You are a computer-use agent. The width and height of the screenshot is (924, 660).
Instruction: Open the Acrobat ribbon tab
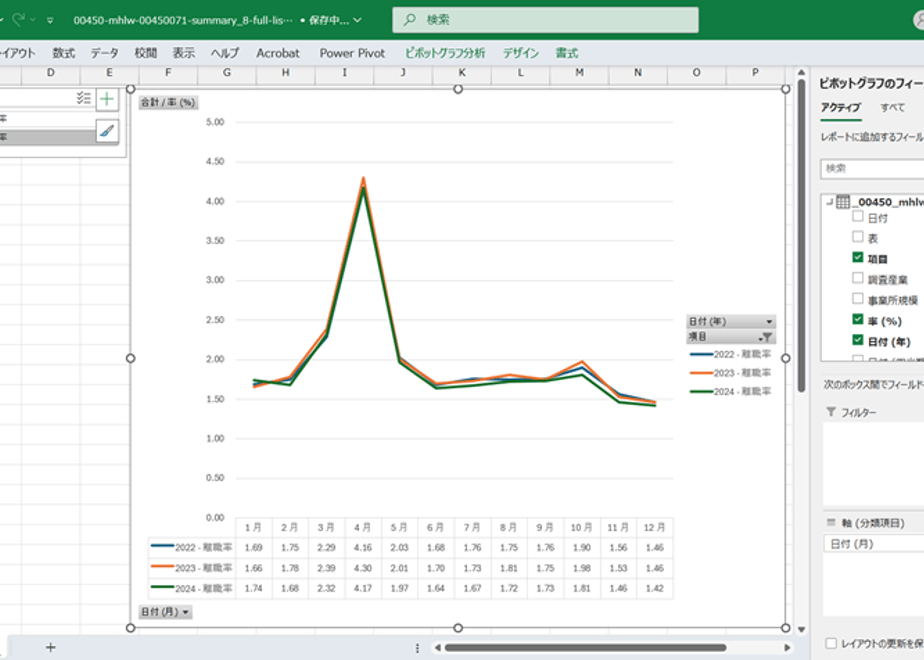click(278, 53)
